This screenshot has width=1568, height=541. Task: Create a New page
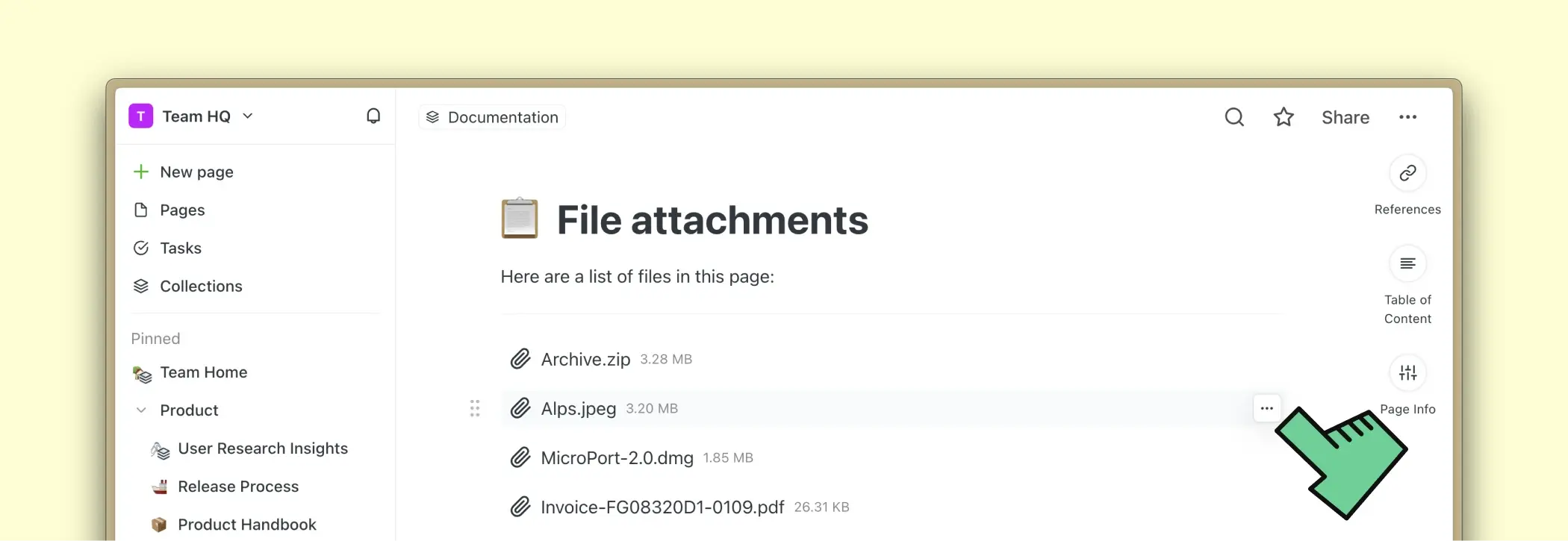pyautogui.click(x=196, y=172)
